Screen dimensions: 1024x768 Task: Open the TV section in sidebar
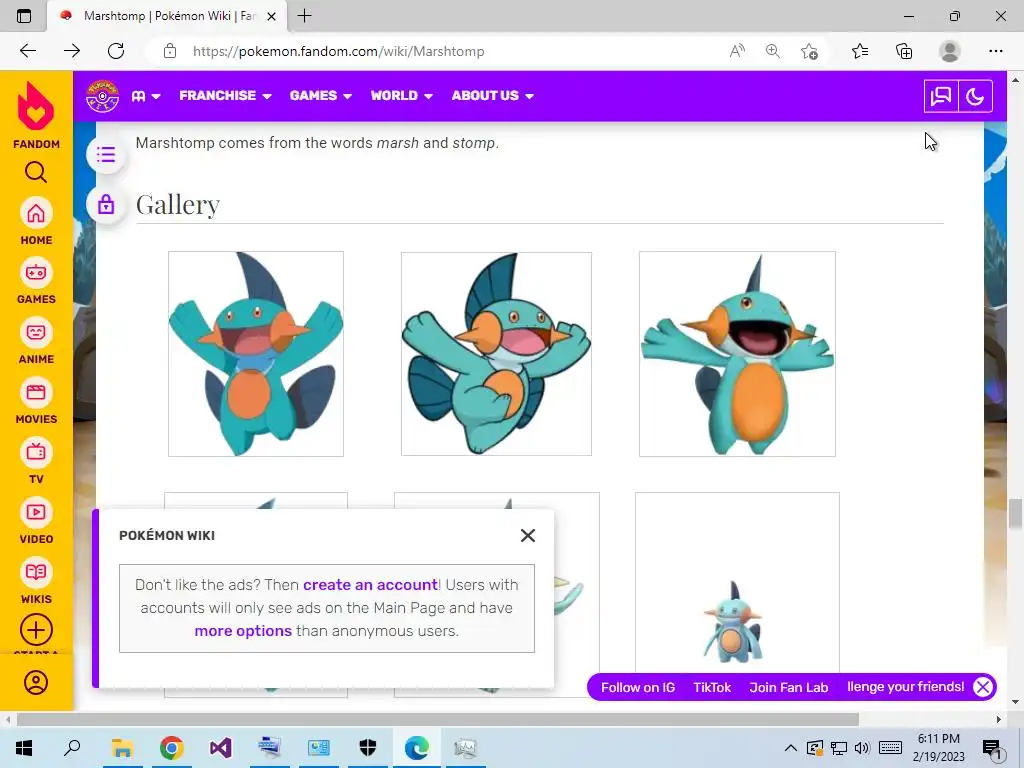36,453
